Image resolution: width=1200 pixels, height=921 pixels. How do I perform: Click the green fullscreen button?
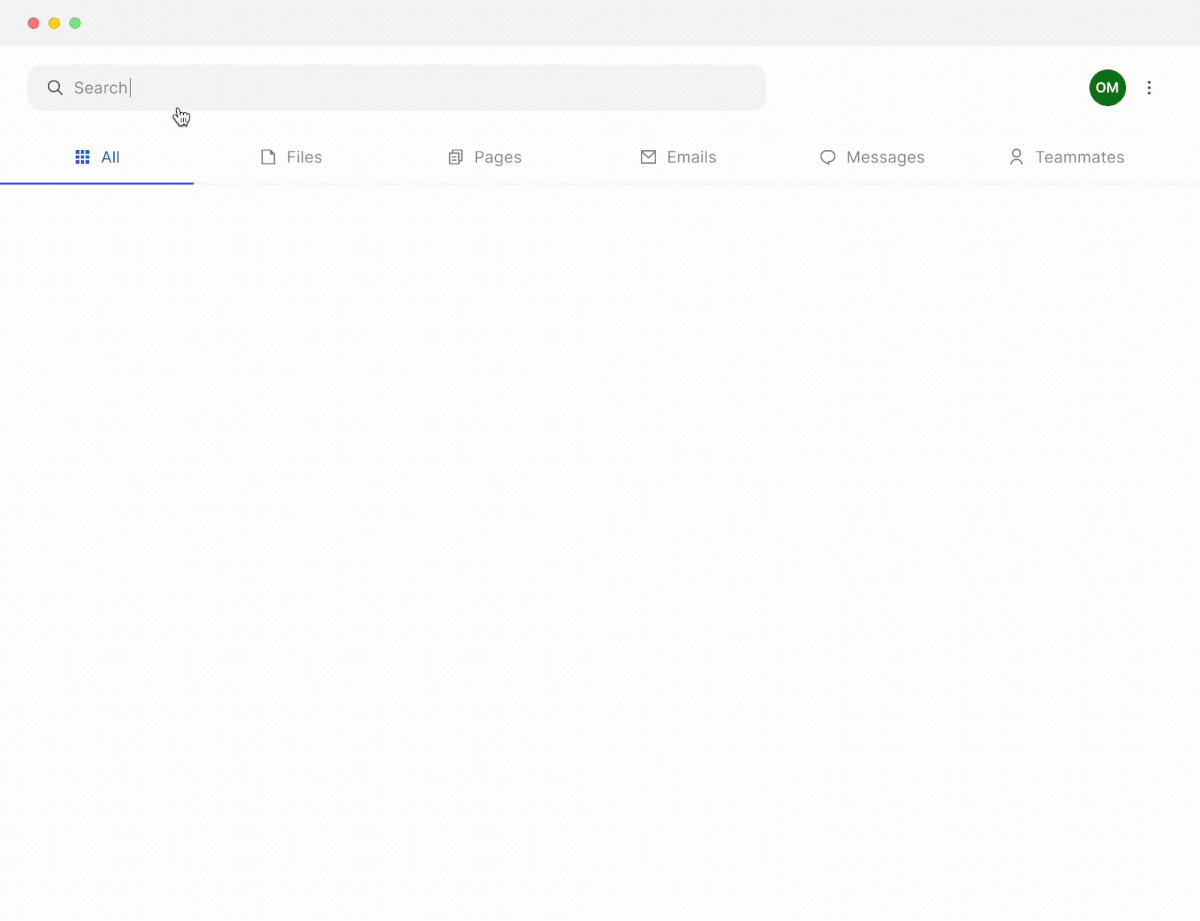tap(75, 22)
